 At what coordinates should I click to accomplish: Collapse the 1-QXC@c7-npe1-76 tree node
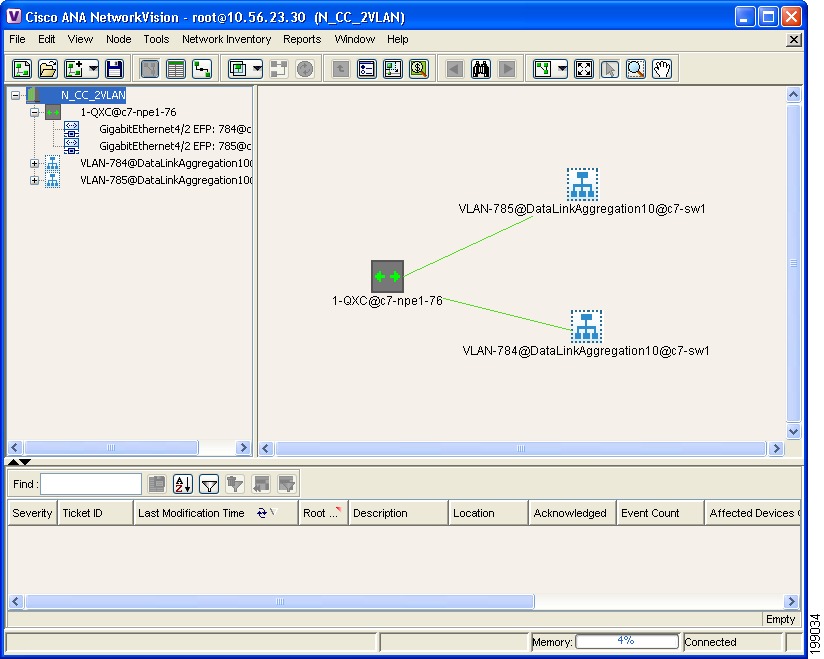(x=34, y=112)
